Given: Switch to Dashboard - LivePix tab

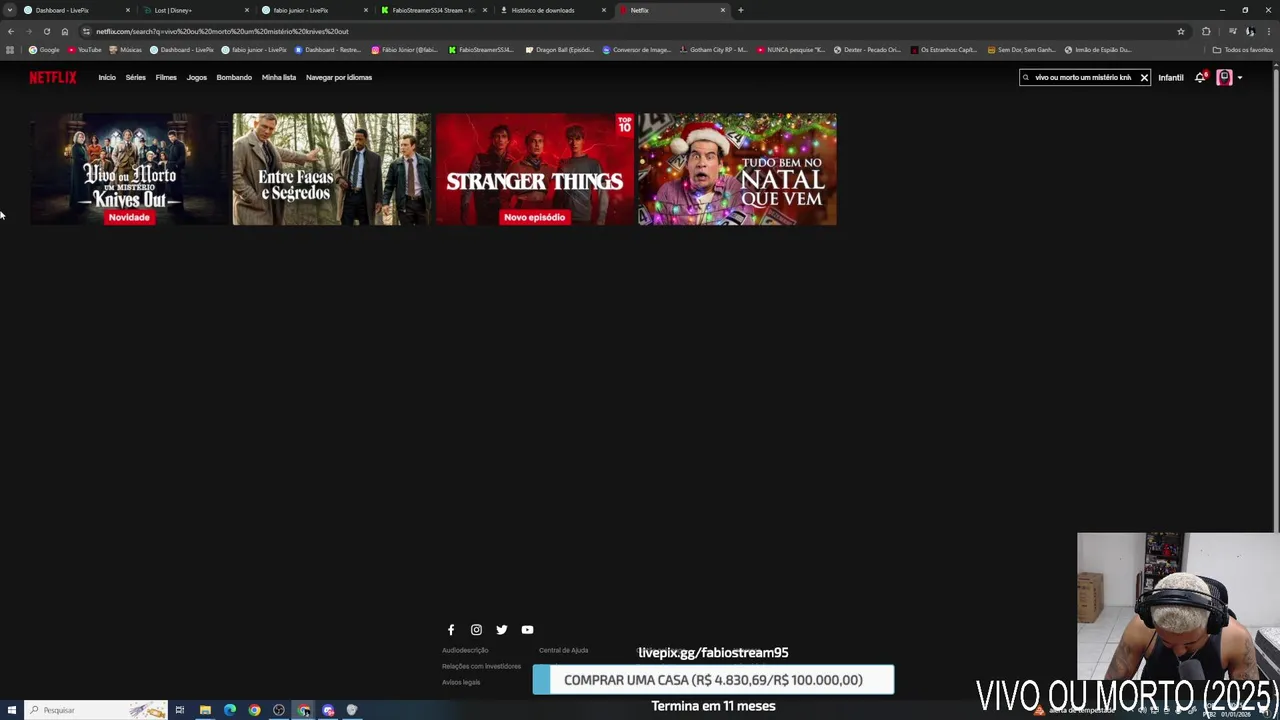Looking at the screenshot, I should (76, 10).
